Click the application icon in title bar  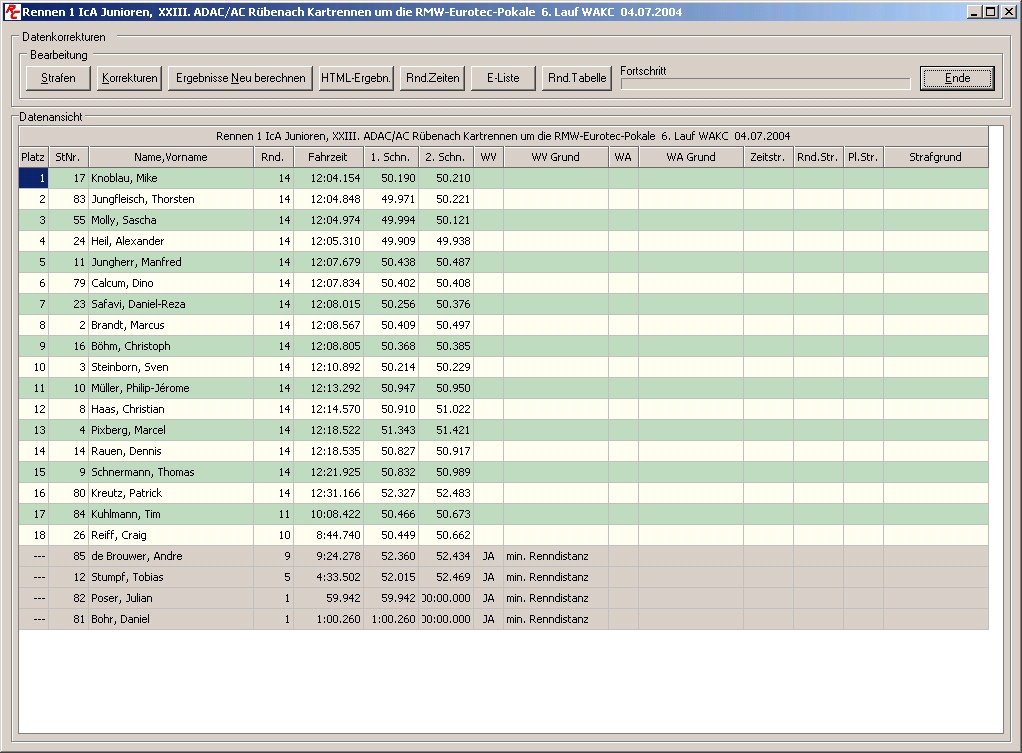click(12, 11)
